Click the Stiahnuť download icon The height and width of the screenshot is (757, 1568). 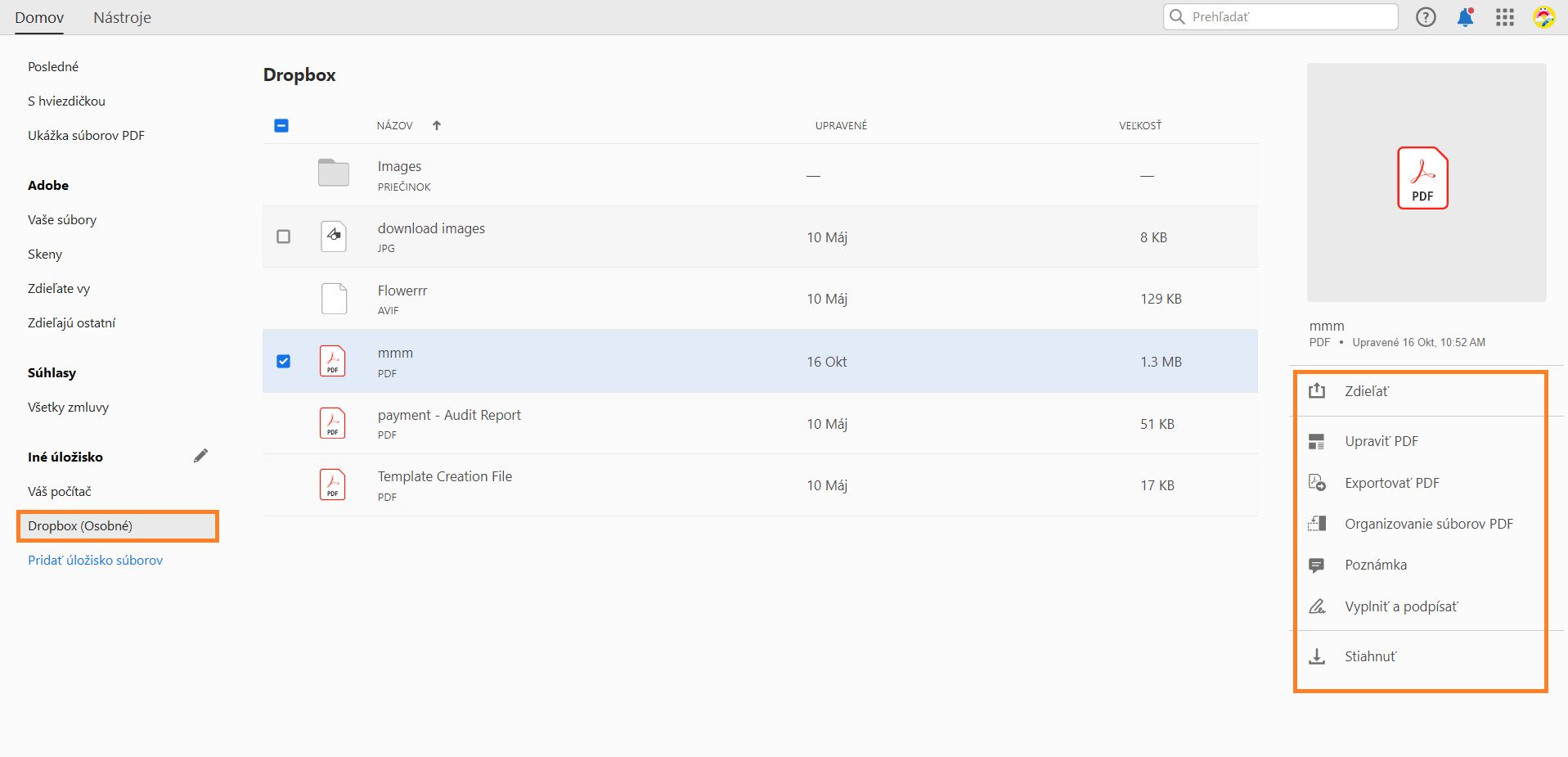click(1317, 656)
